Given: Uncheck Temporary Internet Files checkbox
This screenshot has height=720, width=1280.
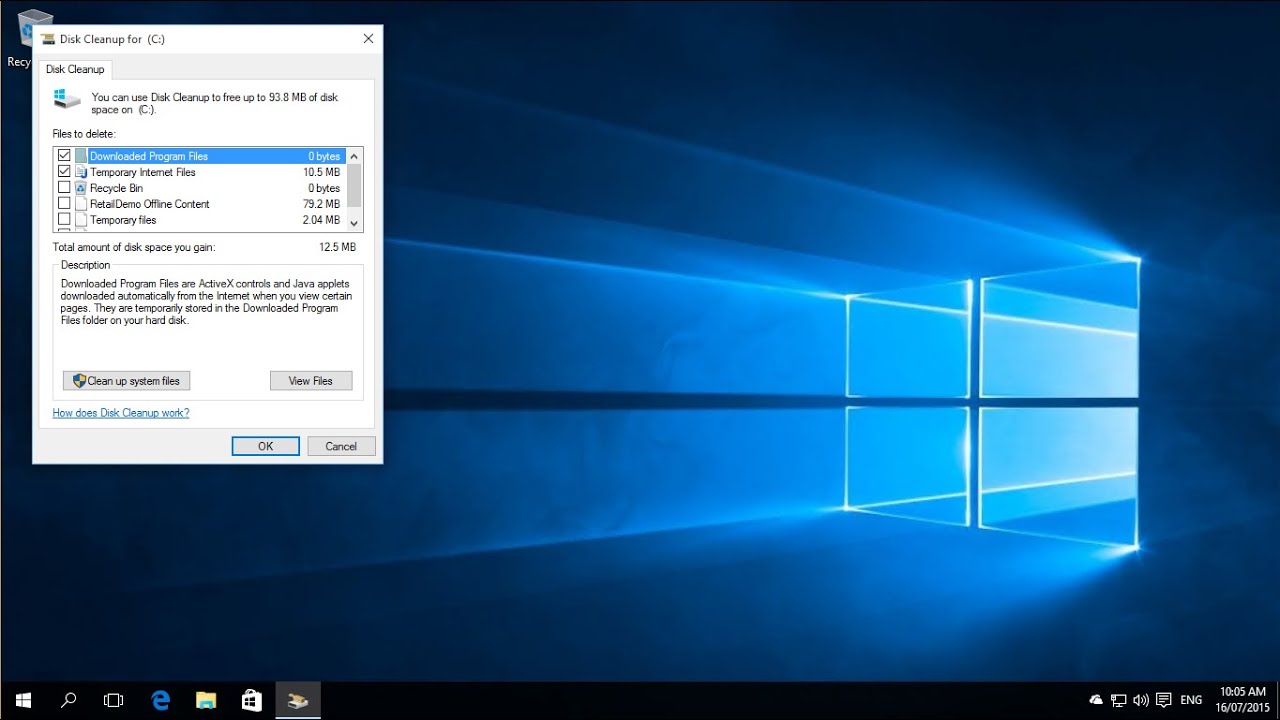Looking at the screenshot, I should coord(64,172).
